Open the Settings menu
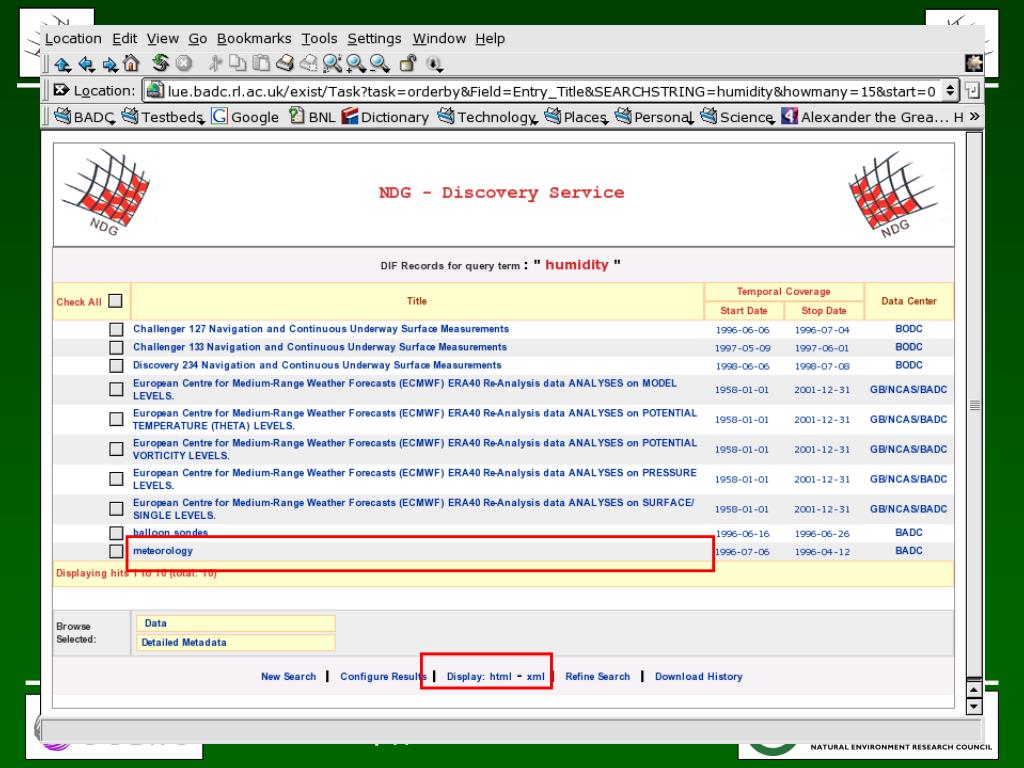Screen dimensions: 1024x768 [x=374, y=39]
